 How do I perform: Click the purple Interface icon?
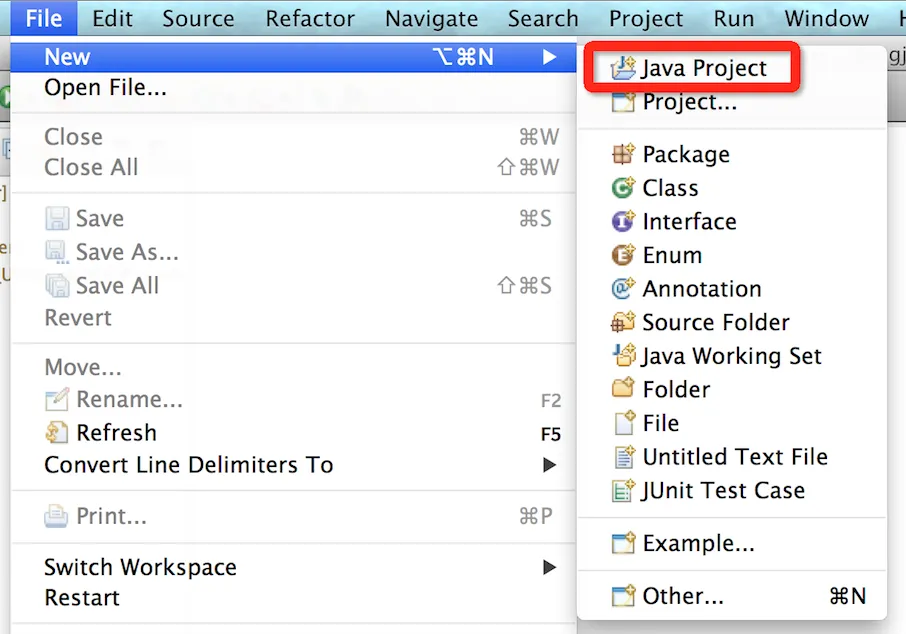(x=624, y=222)
